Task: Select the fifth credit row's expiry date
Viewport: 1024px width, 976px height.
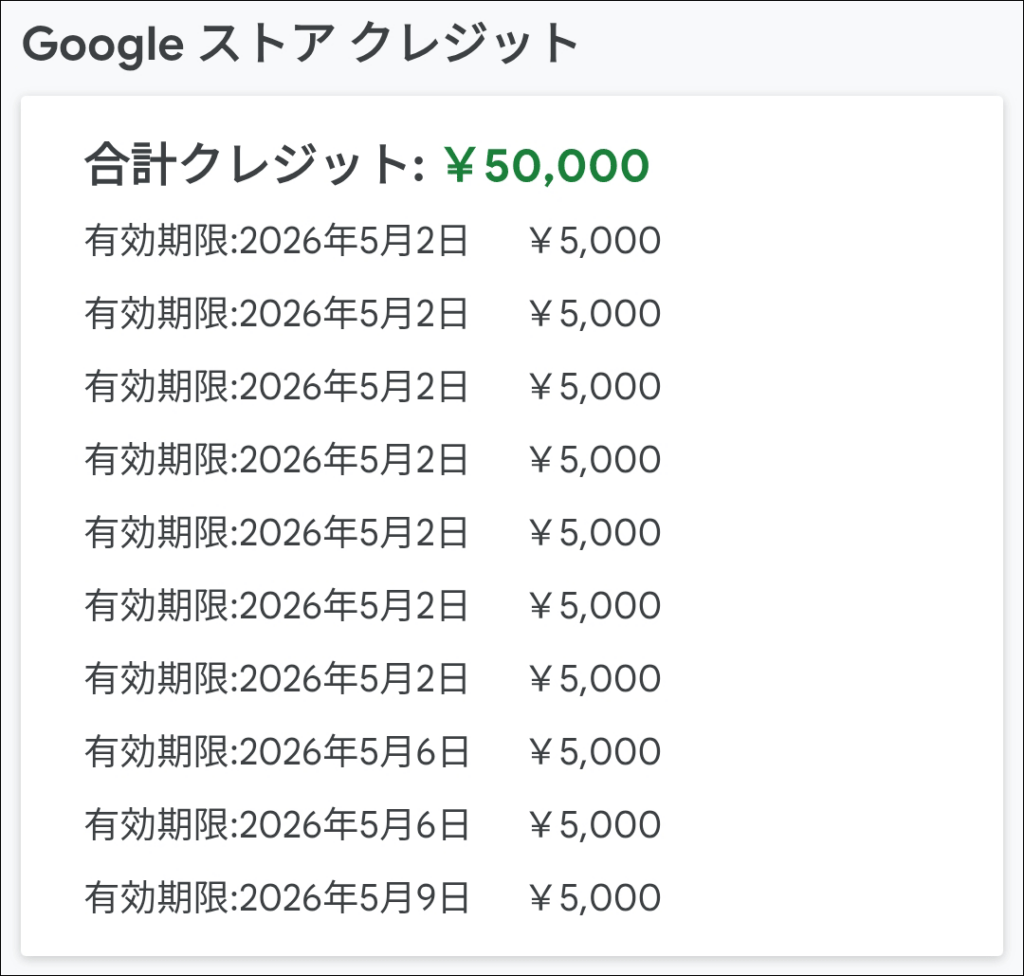Action: point(277,533)
